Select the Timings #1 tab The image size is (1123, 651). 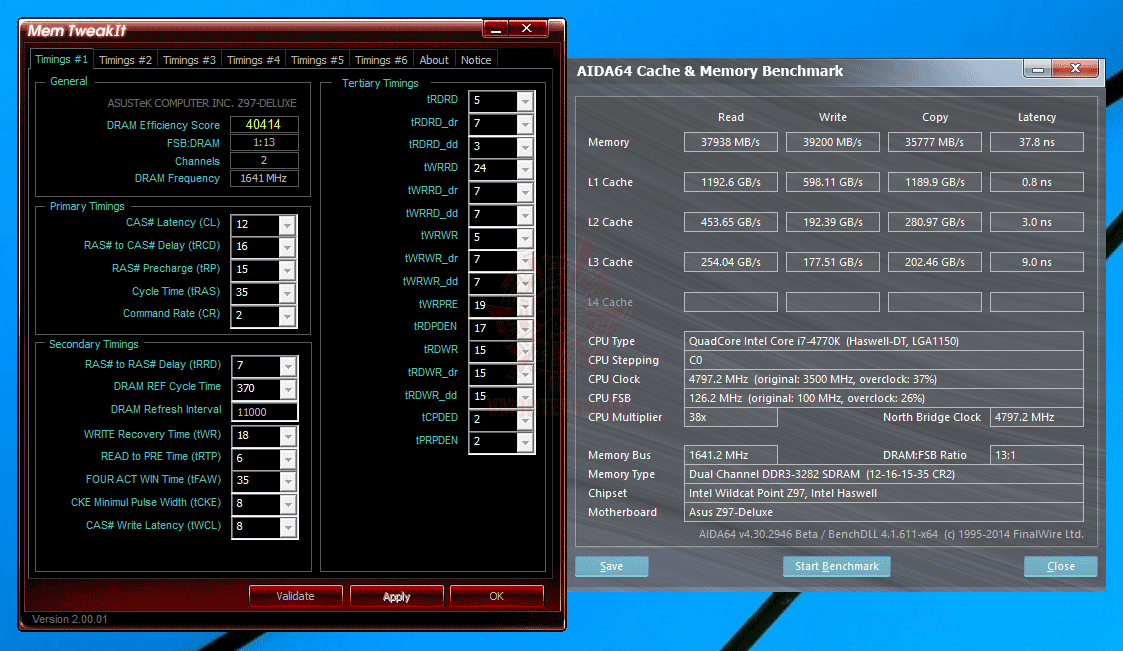62,59
